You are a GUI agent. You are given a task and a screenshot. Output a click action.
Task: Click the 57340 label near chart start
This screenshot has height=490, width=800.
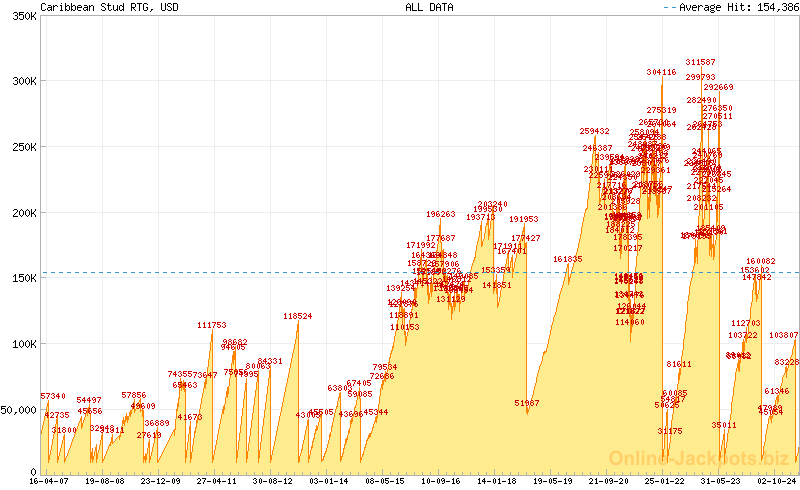click(53, 396)
